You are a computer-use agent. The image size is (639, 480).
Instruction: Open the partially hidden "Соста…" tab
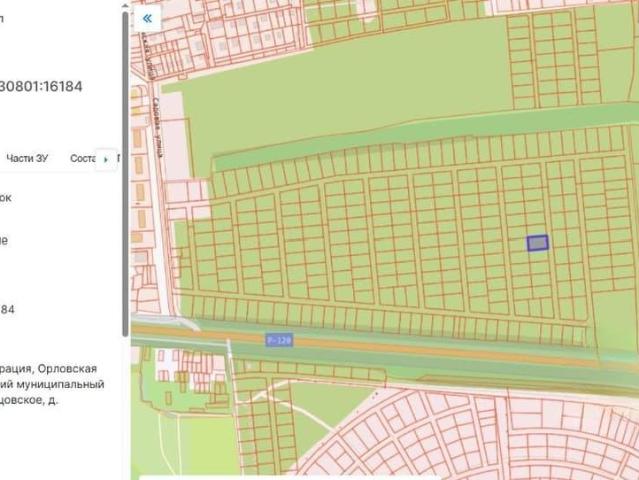[x=83, y=158]
